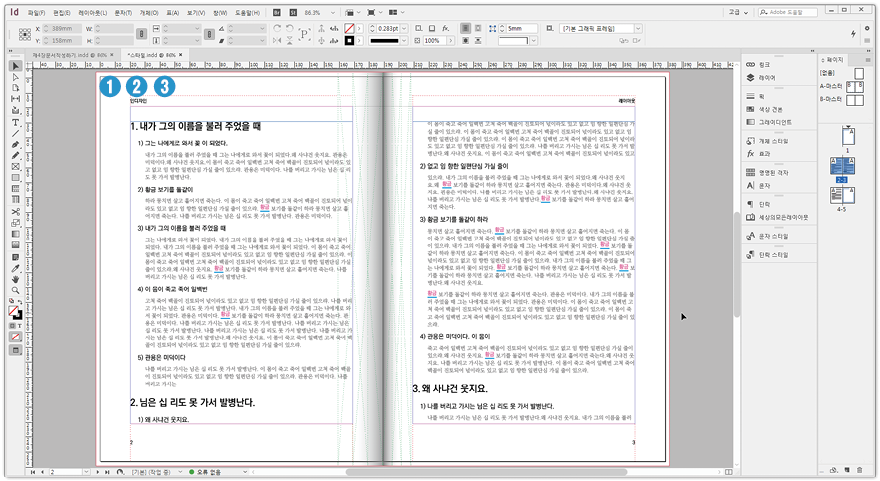Open the 파일(F) menu

[x=36, y=12]
